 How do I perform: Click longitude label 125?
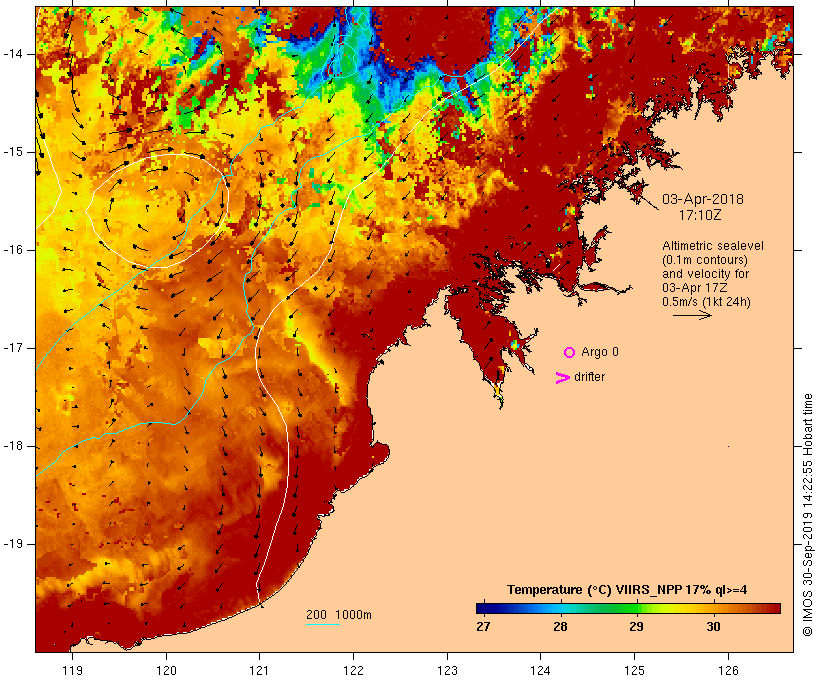(635, 670)
